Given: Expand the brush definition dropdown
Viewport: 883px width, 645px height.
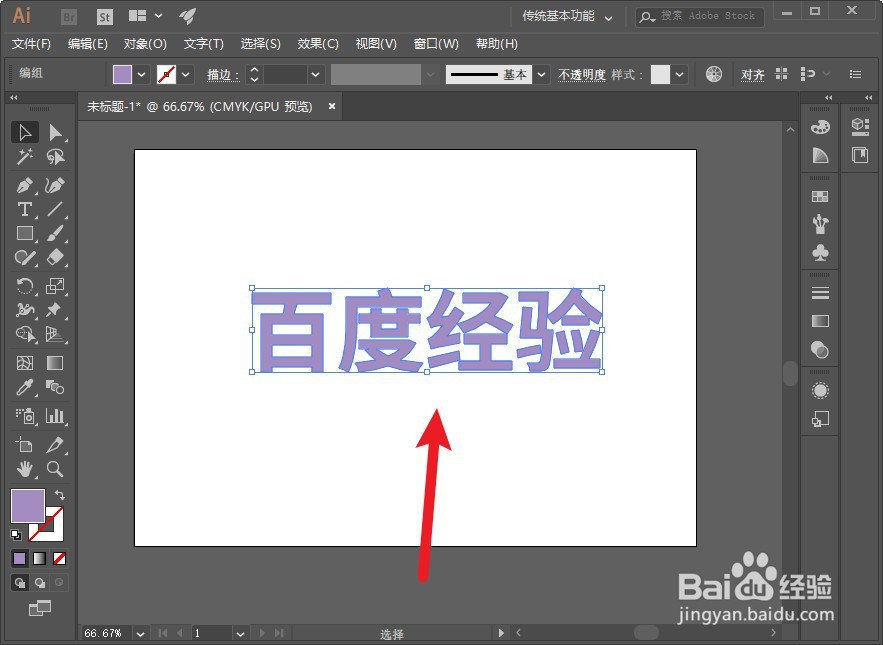Looking at the screenshot, I should [x=430, y=74].
